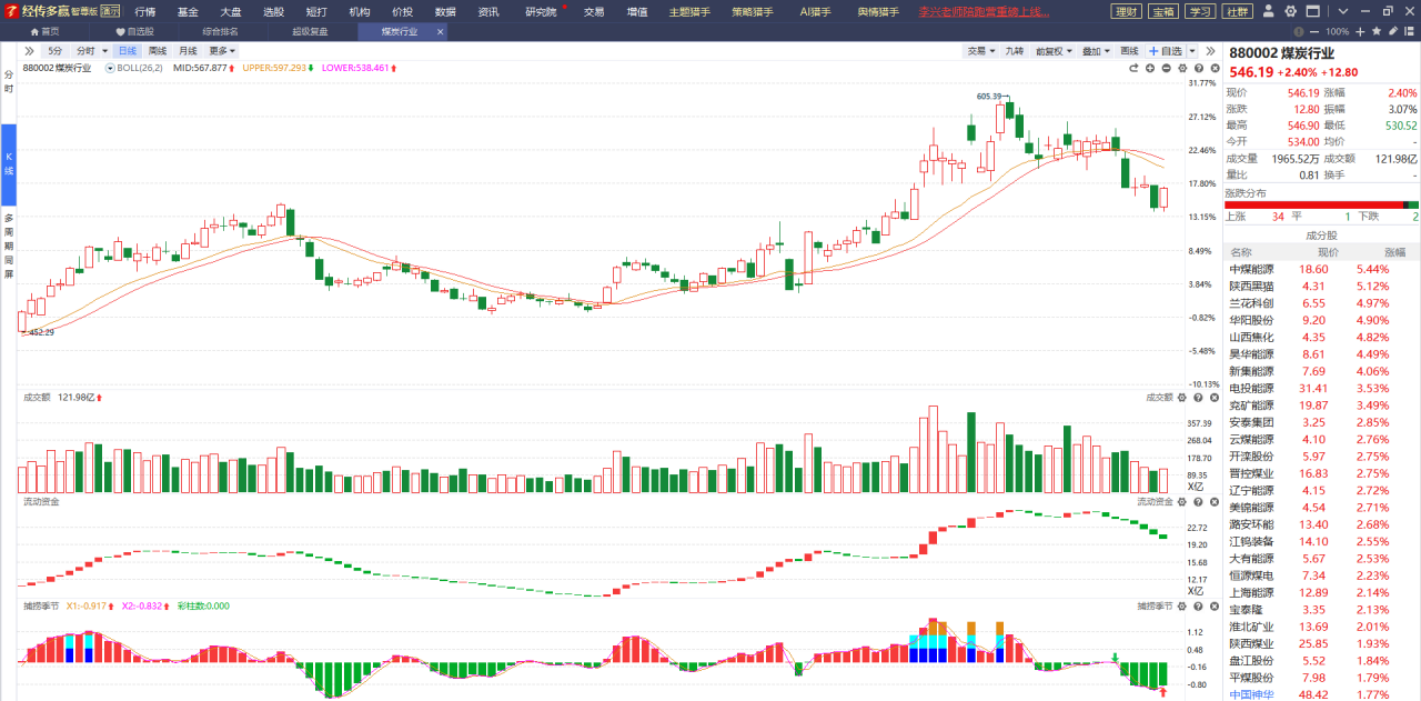Expand the BOLL indicator selector dropdown
Image resolution: width=1421 pixels, height=701 pixels.
(x=110, y=68)
